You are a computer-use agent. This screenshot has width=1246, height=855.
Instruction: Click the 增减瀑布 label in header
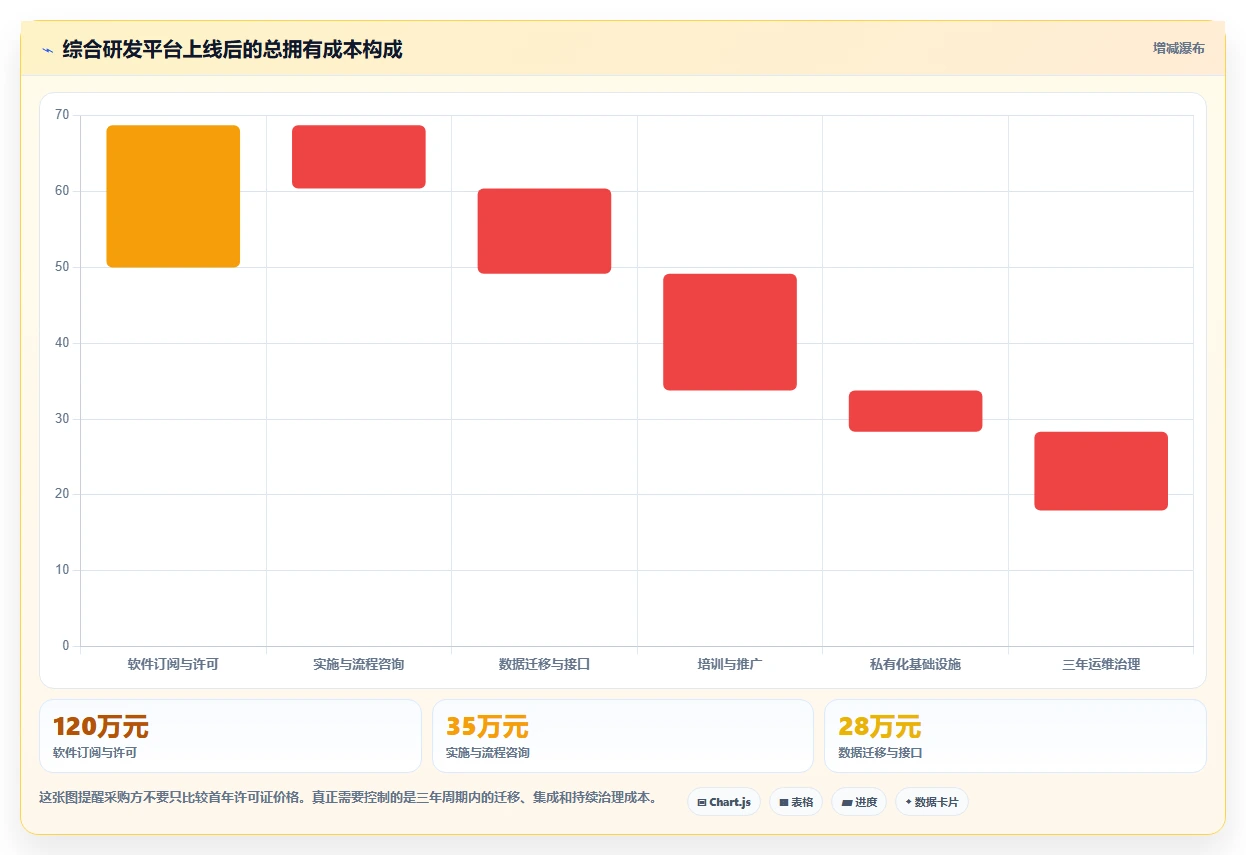coord(1178,48)
